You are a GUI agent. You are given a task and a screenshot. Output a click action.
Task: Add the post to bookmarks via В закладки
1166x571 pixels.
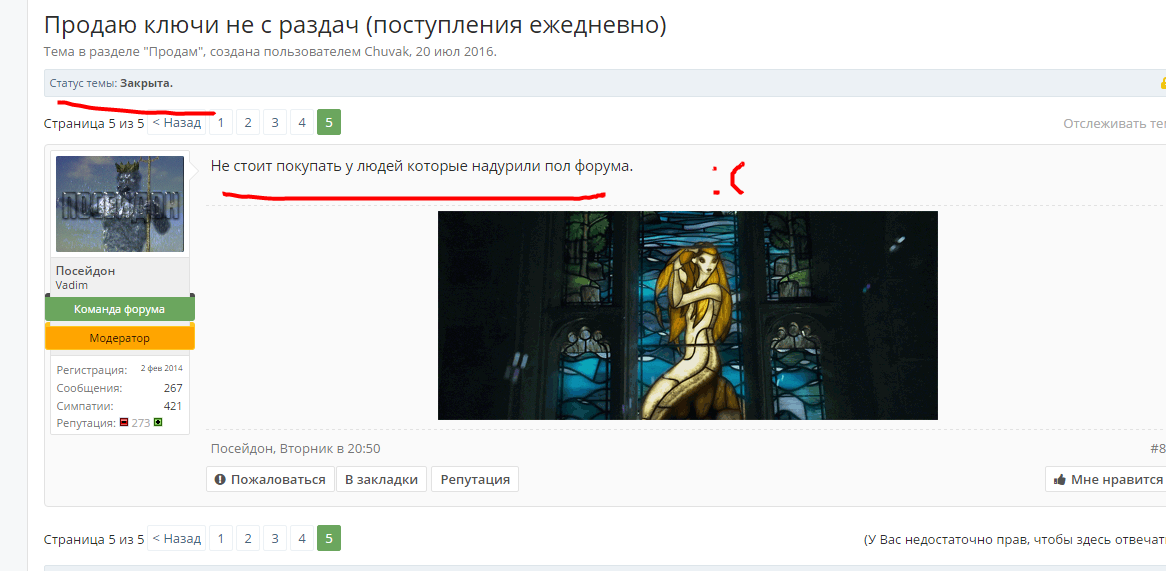click(381, 480)
